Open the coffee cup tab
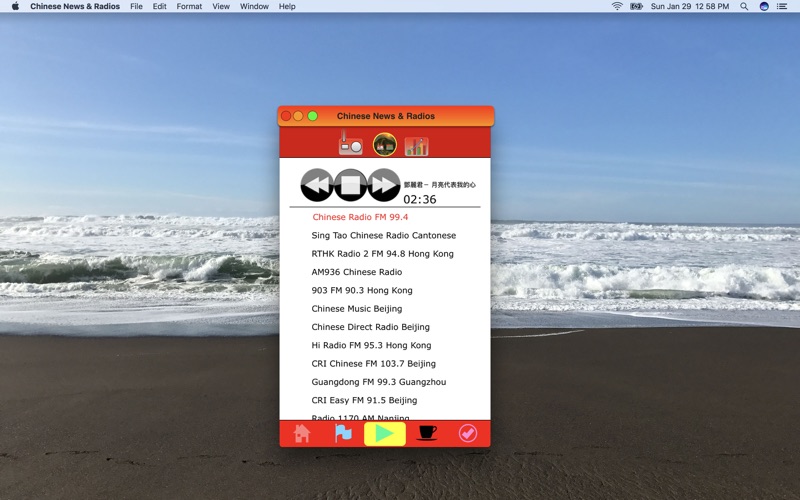 pyautogui.click(x=427, y=433)
